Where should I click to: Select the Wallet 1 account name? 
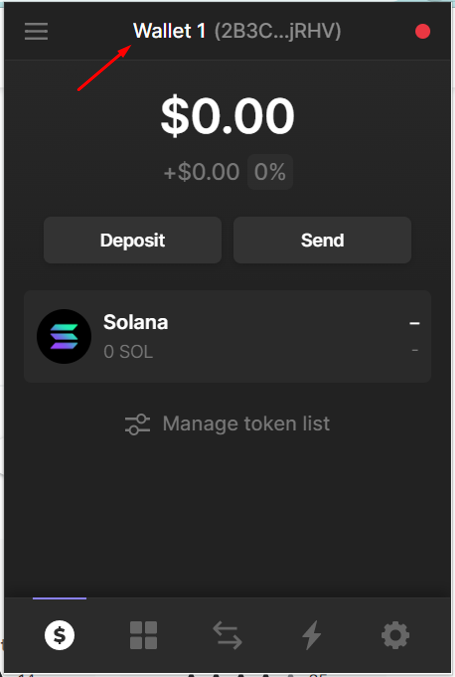[x=169, y=31]
